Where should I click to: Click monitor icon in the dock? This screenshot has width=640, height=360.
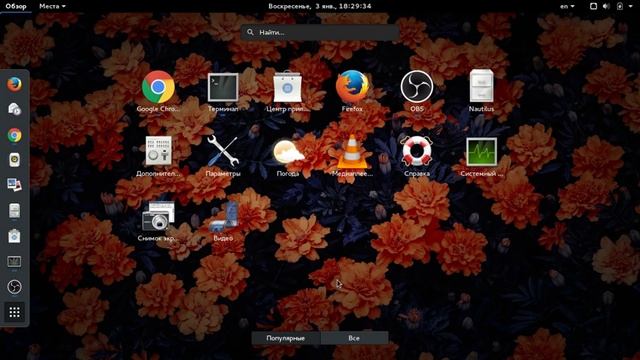pos(14,262)
